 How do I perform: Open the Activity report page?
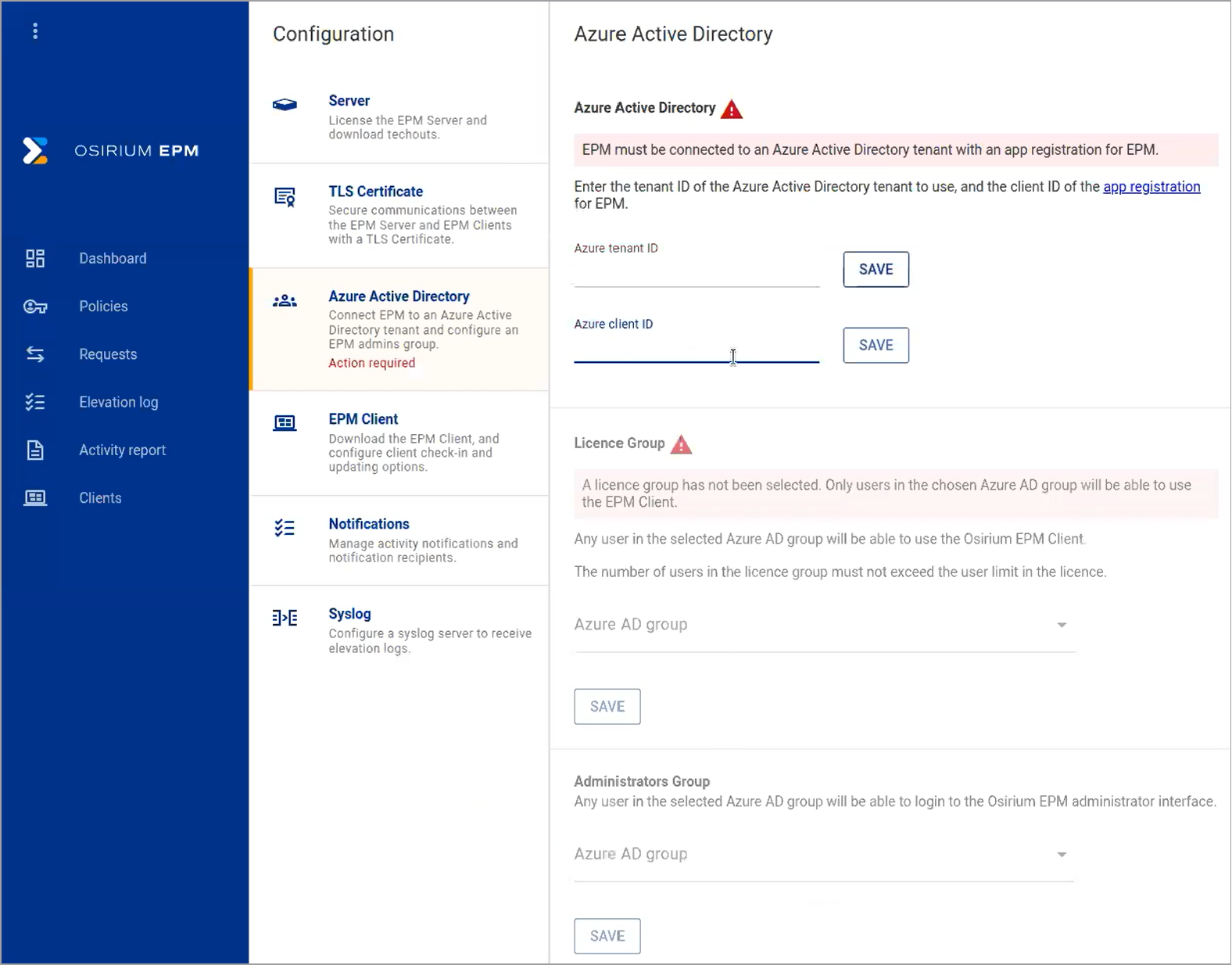pos(122,450)
